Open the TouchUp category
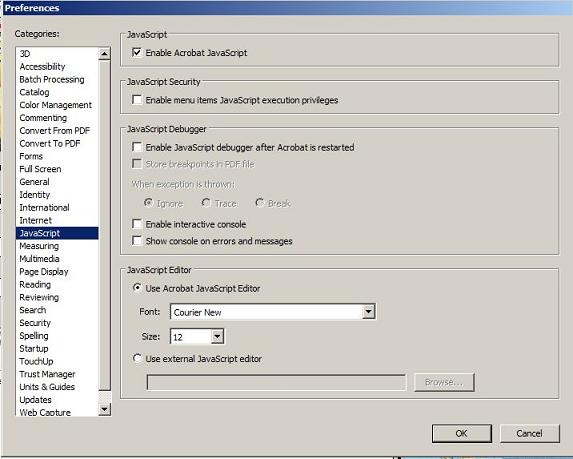 point(57,361)
